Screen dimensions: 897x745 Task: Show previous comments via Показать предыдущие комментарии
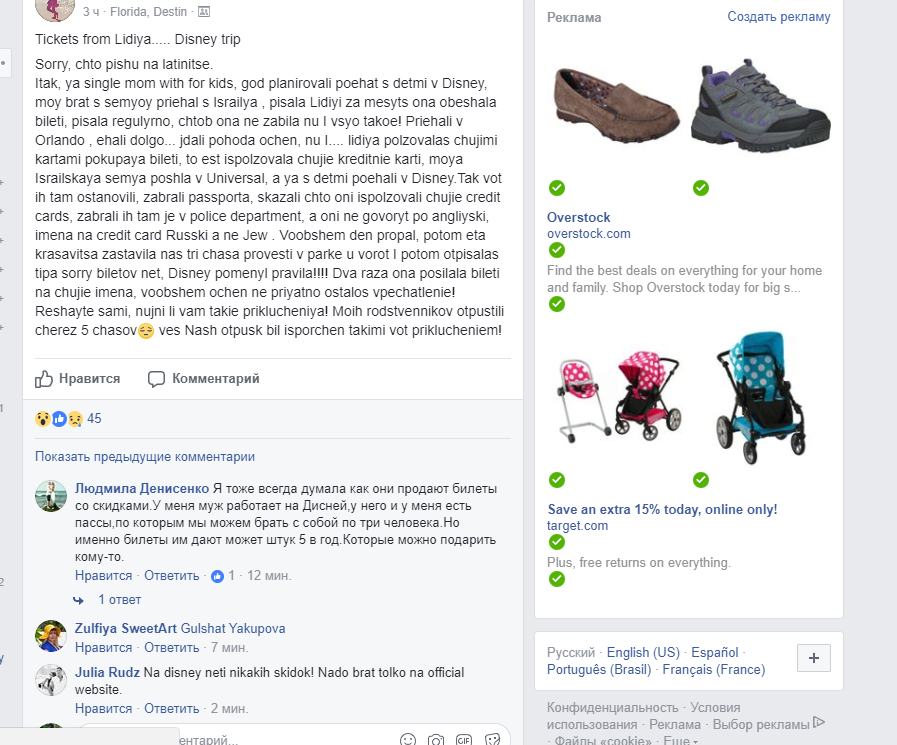[145, 457]
